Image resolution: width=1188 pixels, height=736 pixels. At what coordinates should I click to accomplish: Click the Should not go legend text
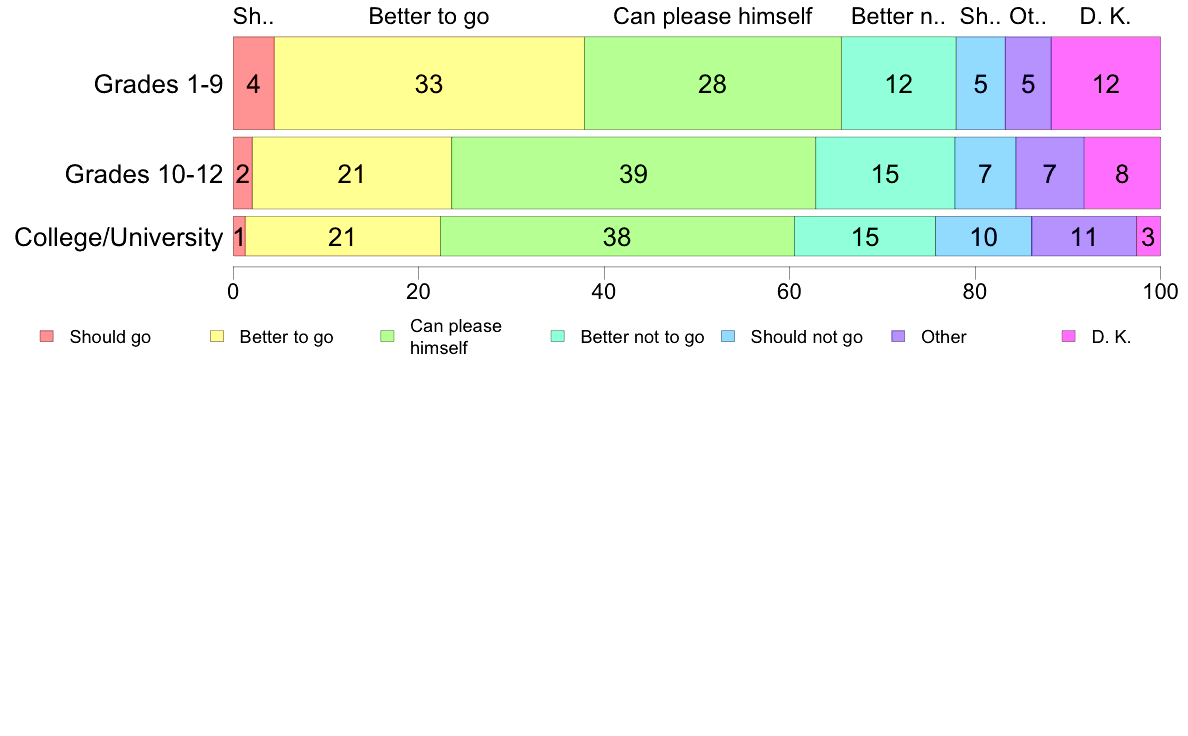[807, 337]
